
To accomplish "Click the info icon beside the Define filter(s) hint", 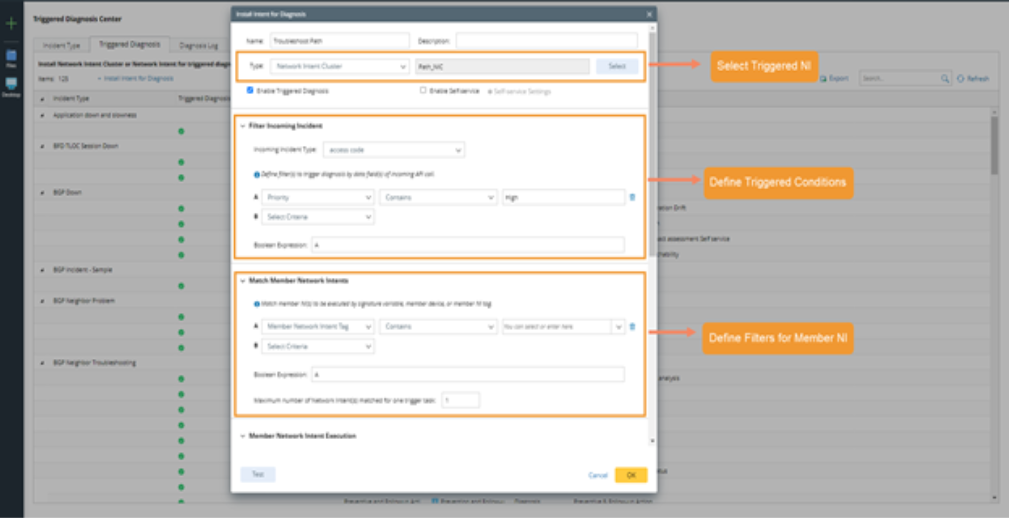I will coord(257,175).
